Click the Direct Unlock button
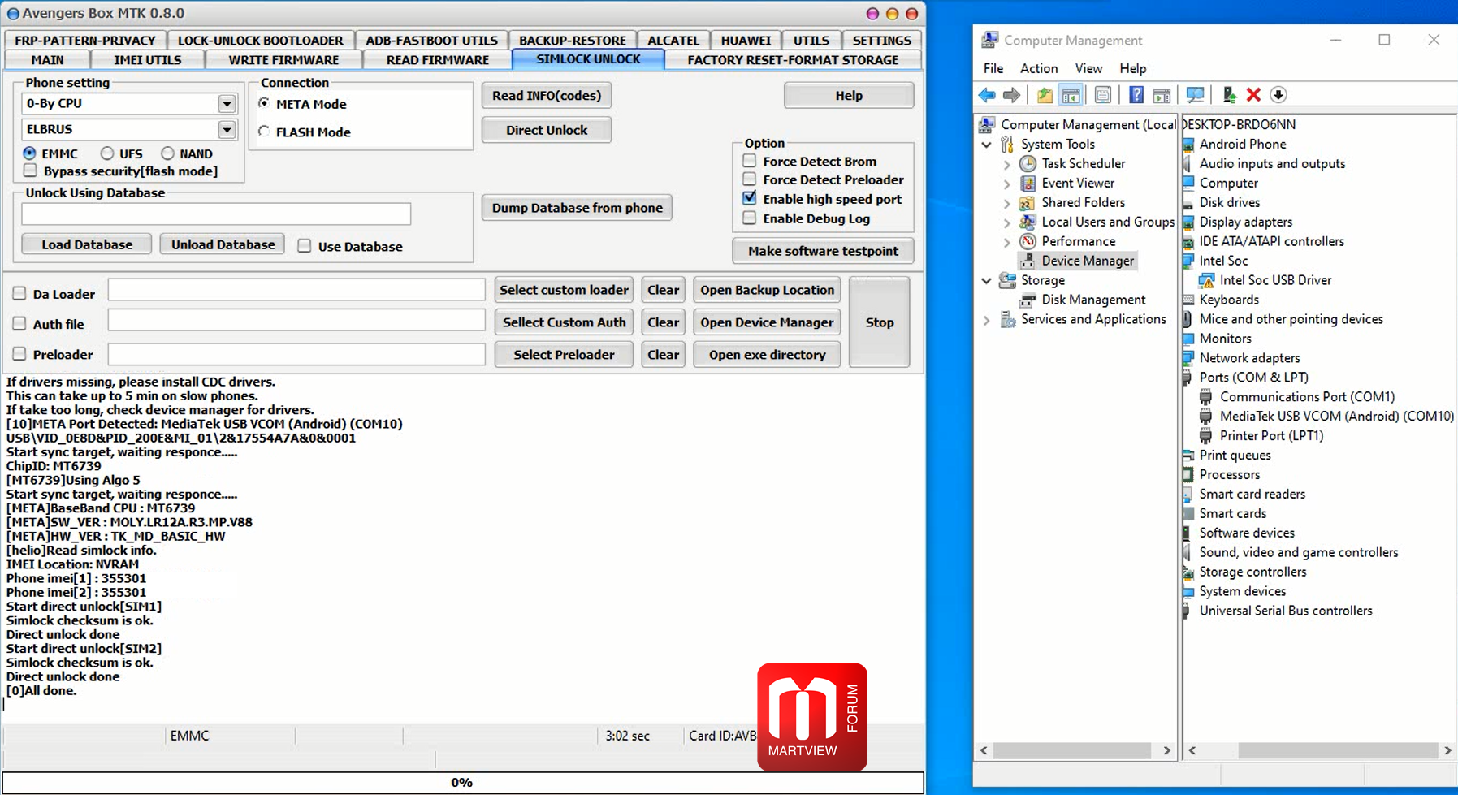 click(547, 130)
